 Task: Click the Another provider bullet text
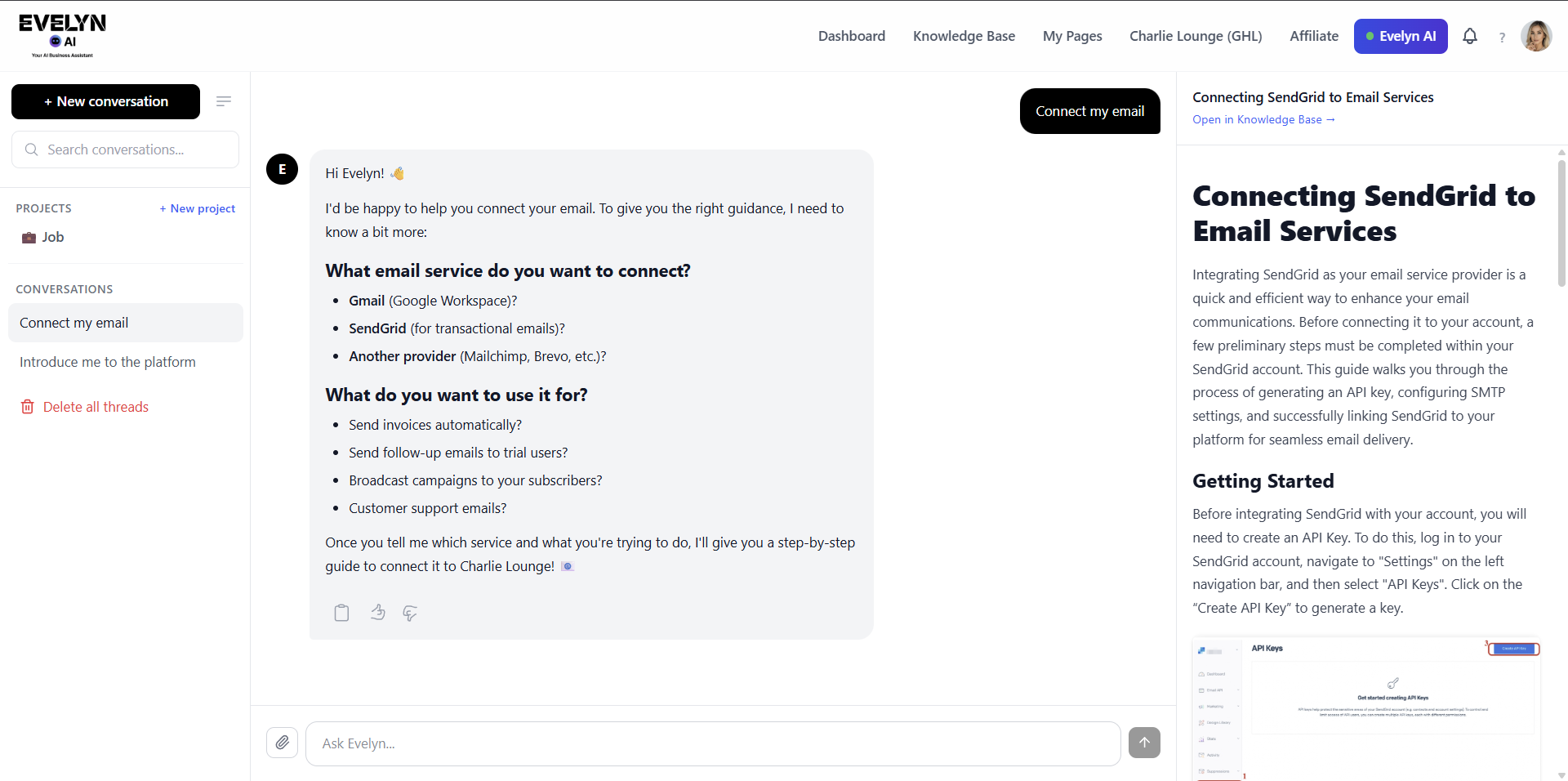pos(477,356)
